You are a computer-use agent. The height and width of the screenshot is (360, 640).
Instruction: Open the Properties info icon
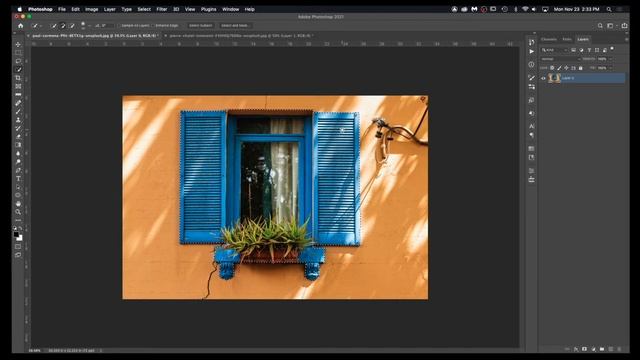click(531, 64)
